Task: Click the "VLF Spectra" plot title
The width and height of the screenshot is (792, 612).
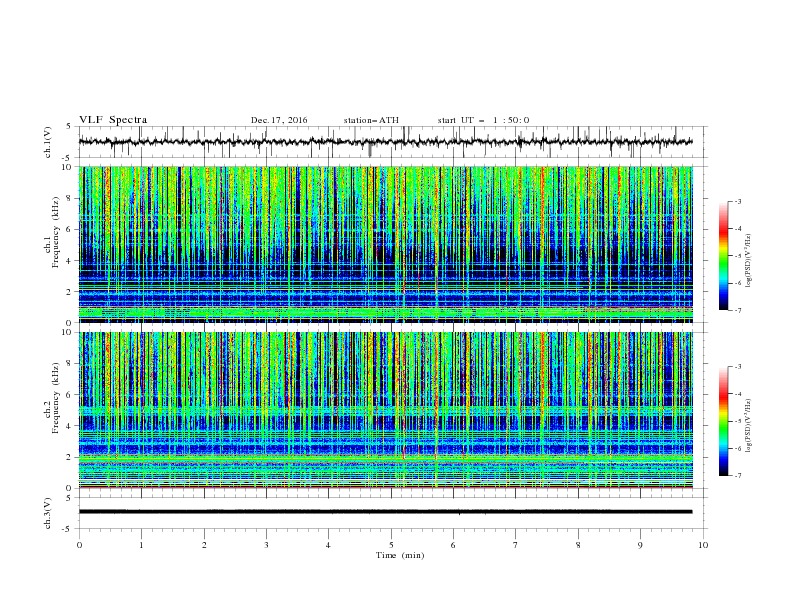Action: (x=113, y=120)
